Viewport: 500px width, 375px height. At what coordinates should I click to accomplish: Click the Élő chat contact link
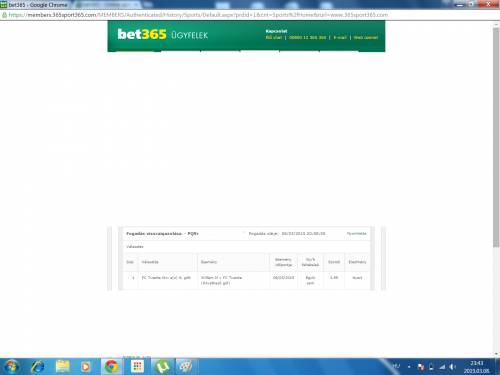pyautogui.click(x=274, y=37)
